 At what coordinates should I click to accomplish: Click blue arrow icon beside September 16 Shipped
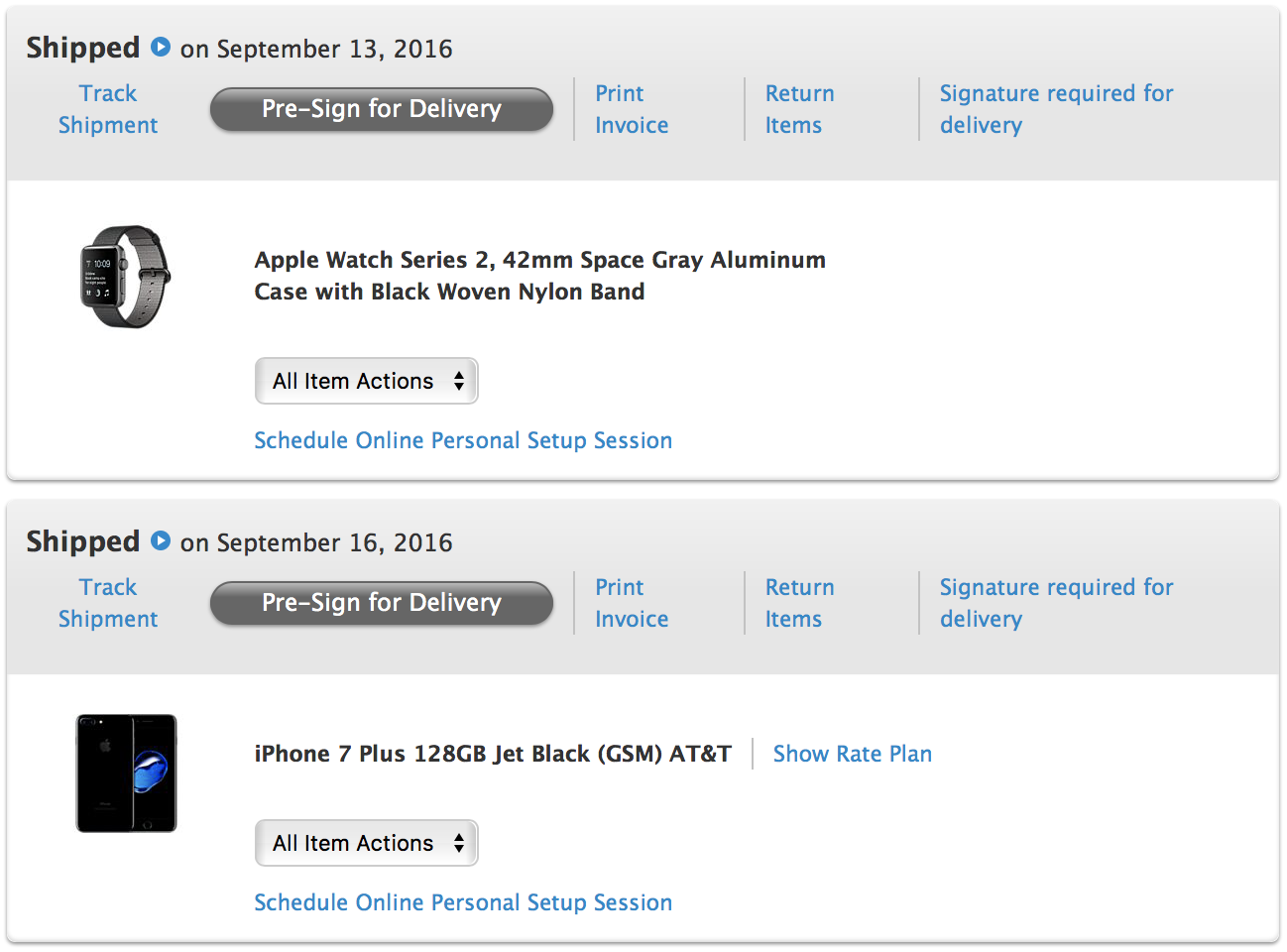click(x=161, y=540)
